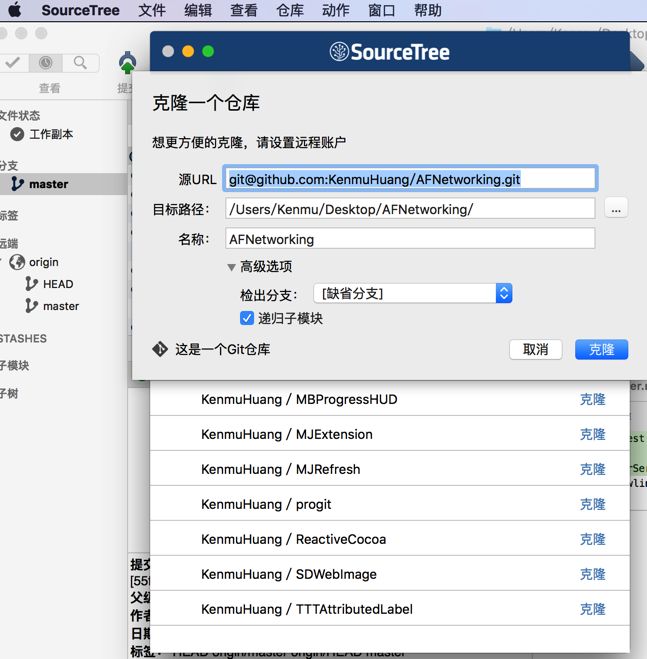This screenshot has height=659, width=647.
Task: Click the 源URL input field
Action: 410,179
